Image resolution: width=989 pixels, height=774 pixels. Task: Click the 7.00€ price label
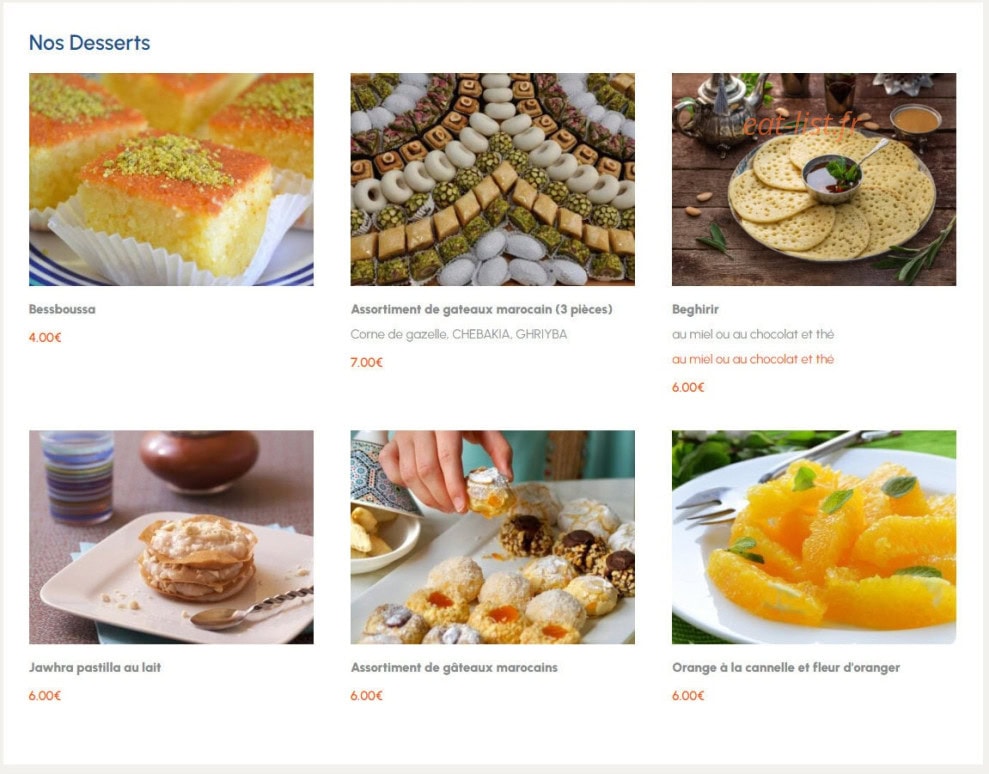(x=366, y=362)
